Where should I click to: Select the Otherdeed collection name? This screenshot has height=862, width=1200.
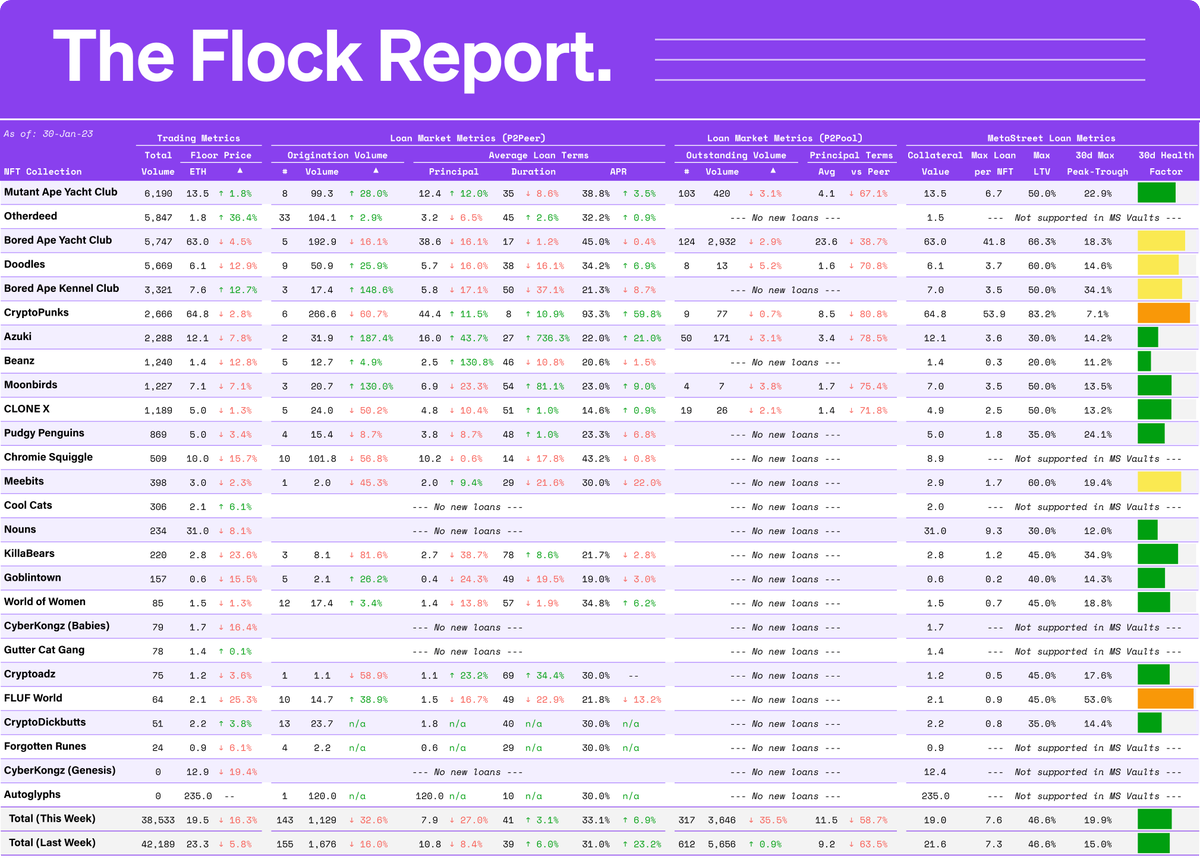31,216
